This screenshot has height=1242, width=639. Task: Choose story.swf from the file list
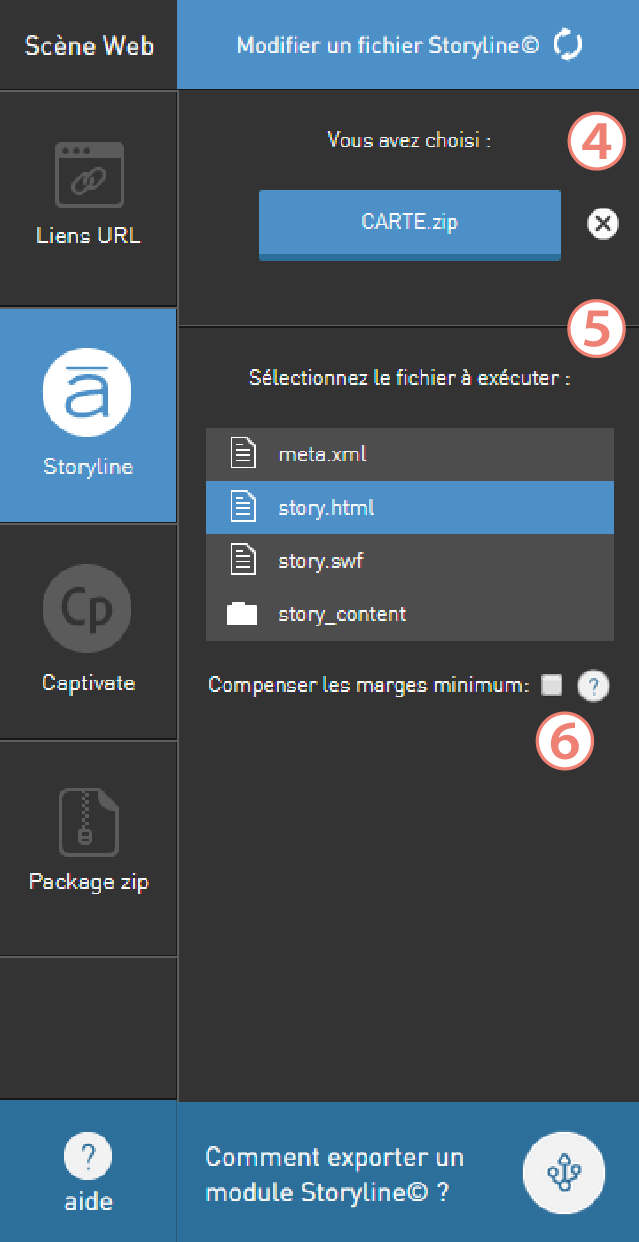pos(410,561)
